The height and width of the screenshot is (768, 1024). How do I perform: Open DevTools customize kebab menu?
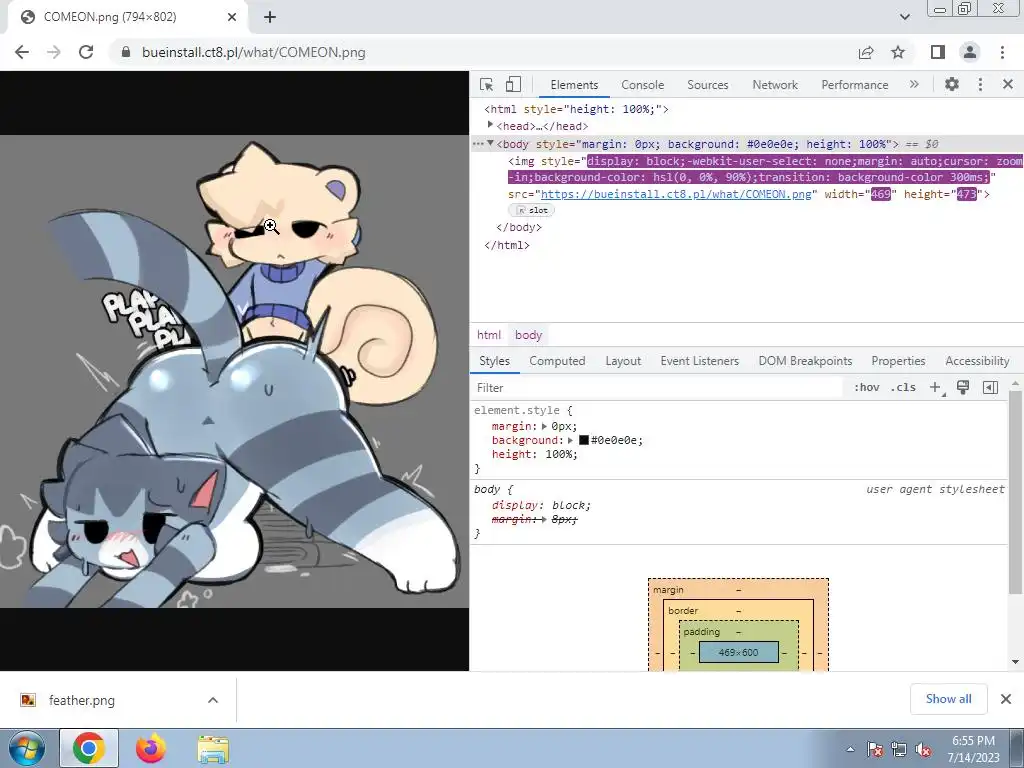coord(980,84)
